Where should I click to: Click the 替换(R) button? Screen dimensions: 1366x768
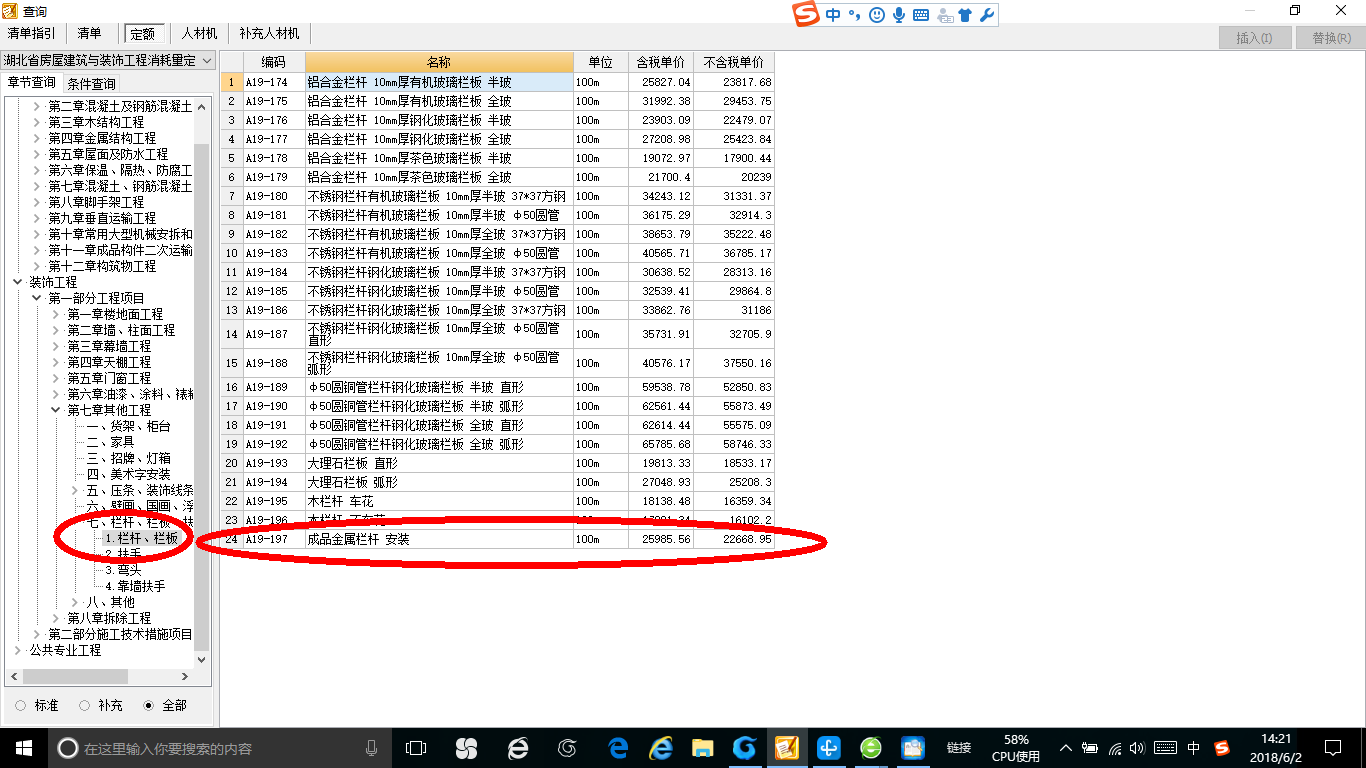coord(1330,38)
